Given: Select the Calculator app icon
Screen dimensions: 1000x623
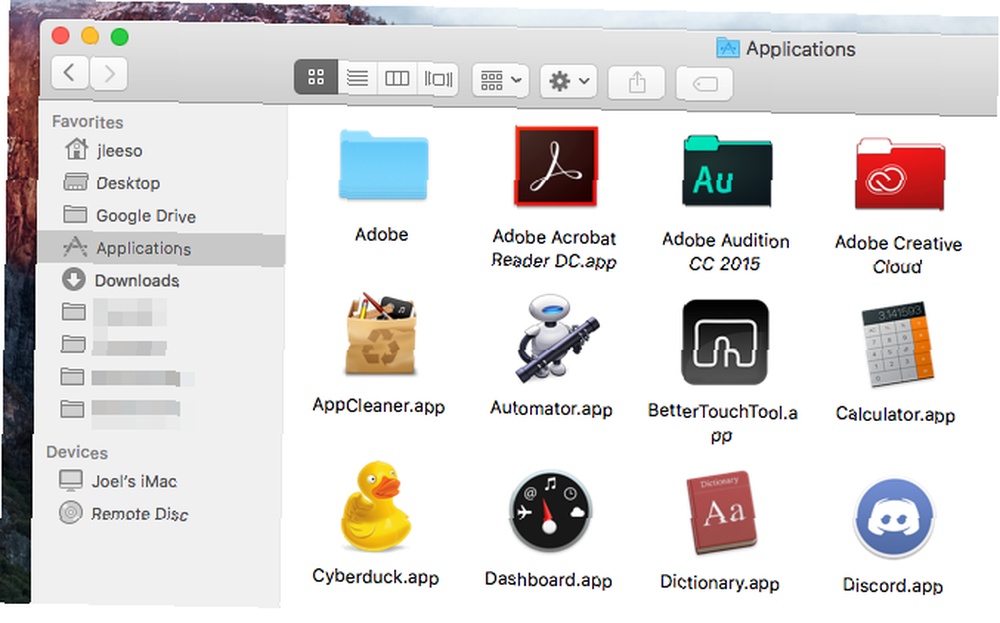Looking at the screenshot, I should click(897, 344).
